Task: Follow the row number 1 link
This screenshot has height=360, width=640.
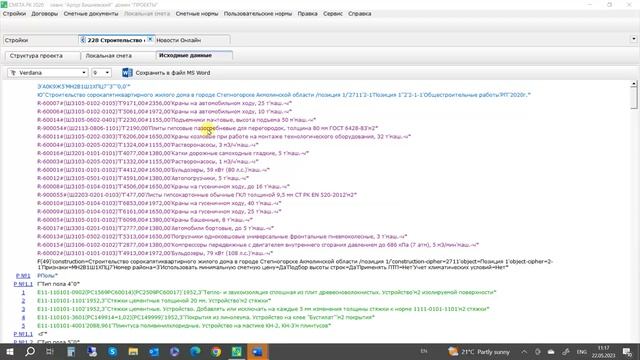Action: coord(23,292)
